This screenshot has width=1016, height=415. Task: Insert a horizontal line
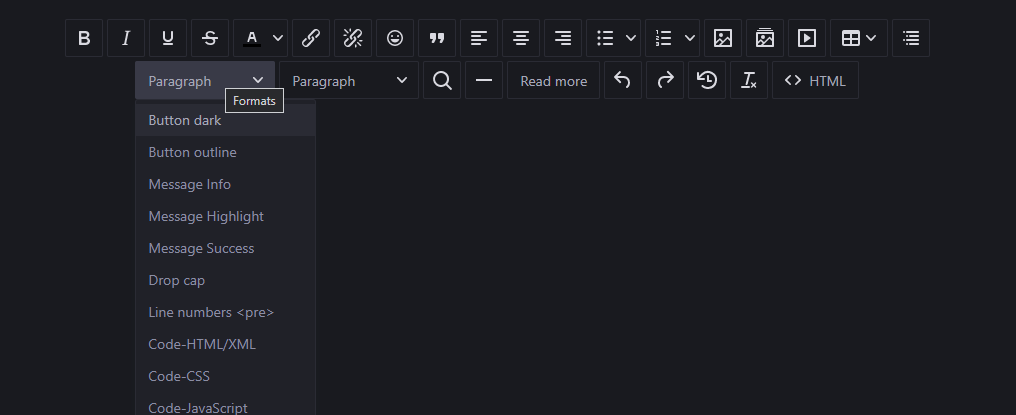click(484, 80)
